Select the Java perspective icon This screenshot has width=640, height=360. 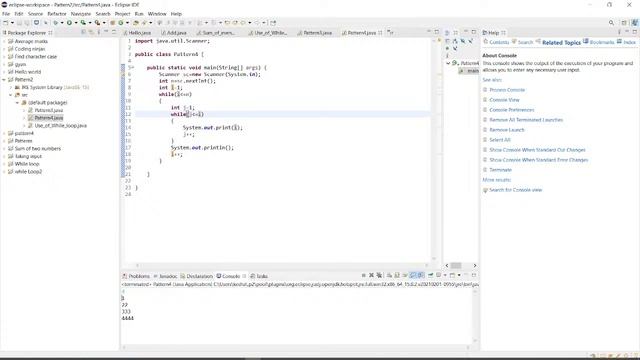click(635, 23)
